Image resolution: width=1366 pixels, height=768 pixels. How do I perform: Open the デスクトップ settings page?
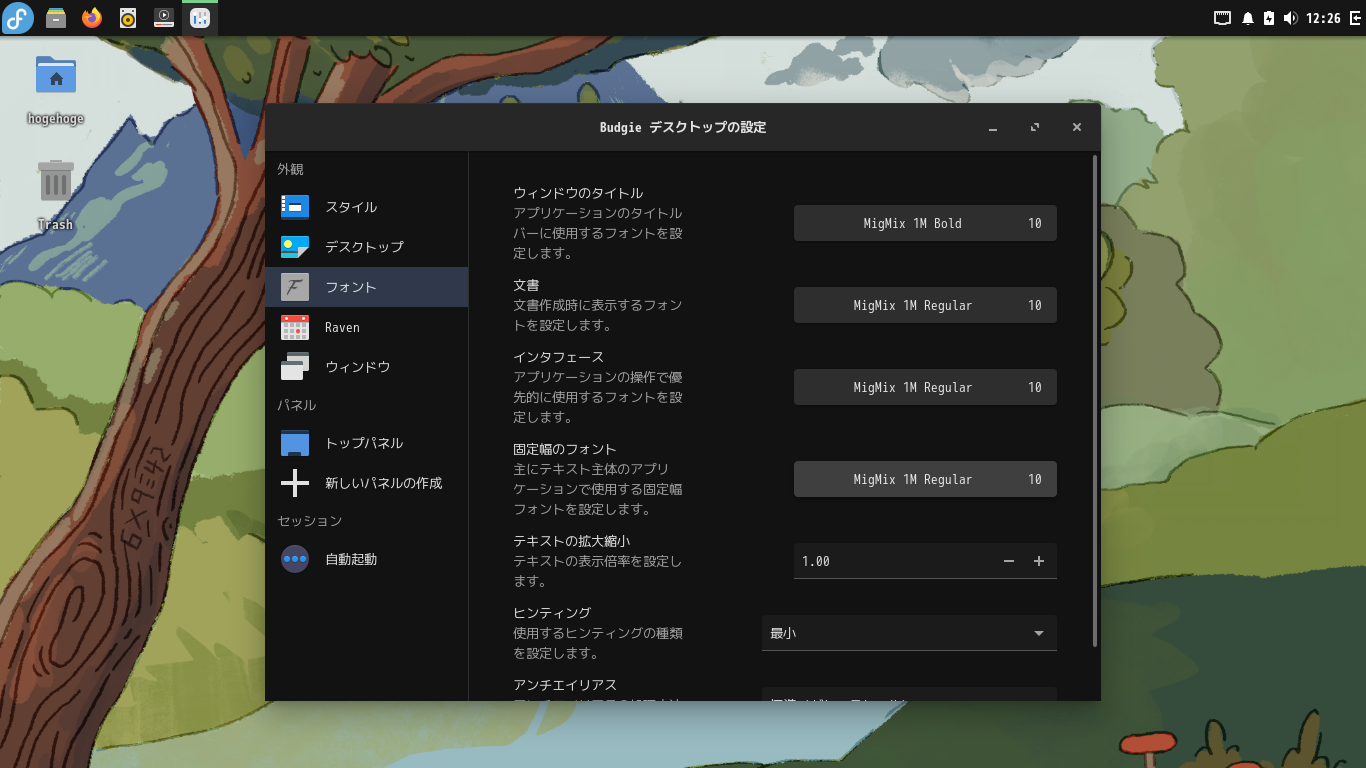tap(367, 247)
